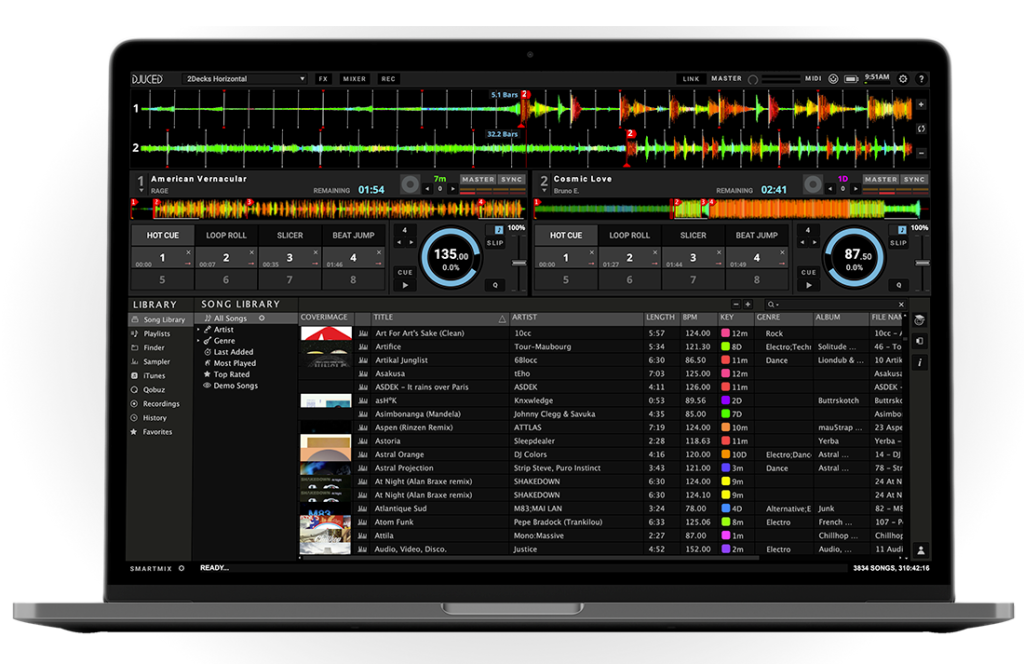Open the FX panel tab
This screenshot has height=664, width=1024.
323,78
